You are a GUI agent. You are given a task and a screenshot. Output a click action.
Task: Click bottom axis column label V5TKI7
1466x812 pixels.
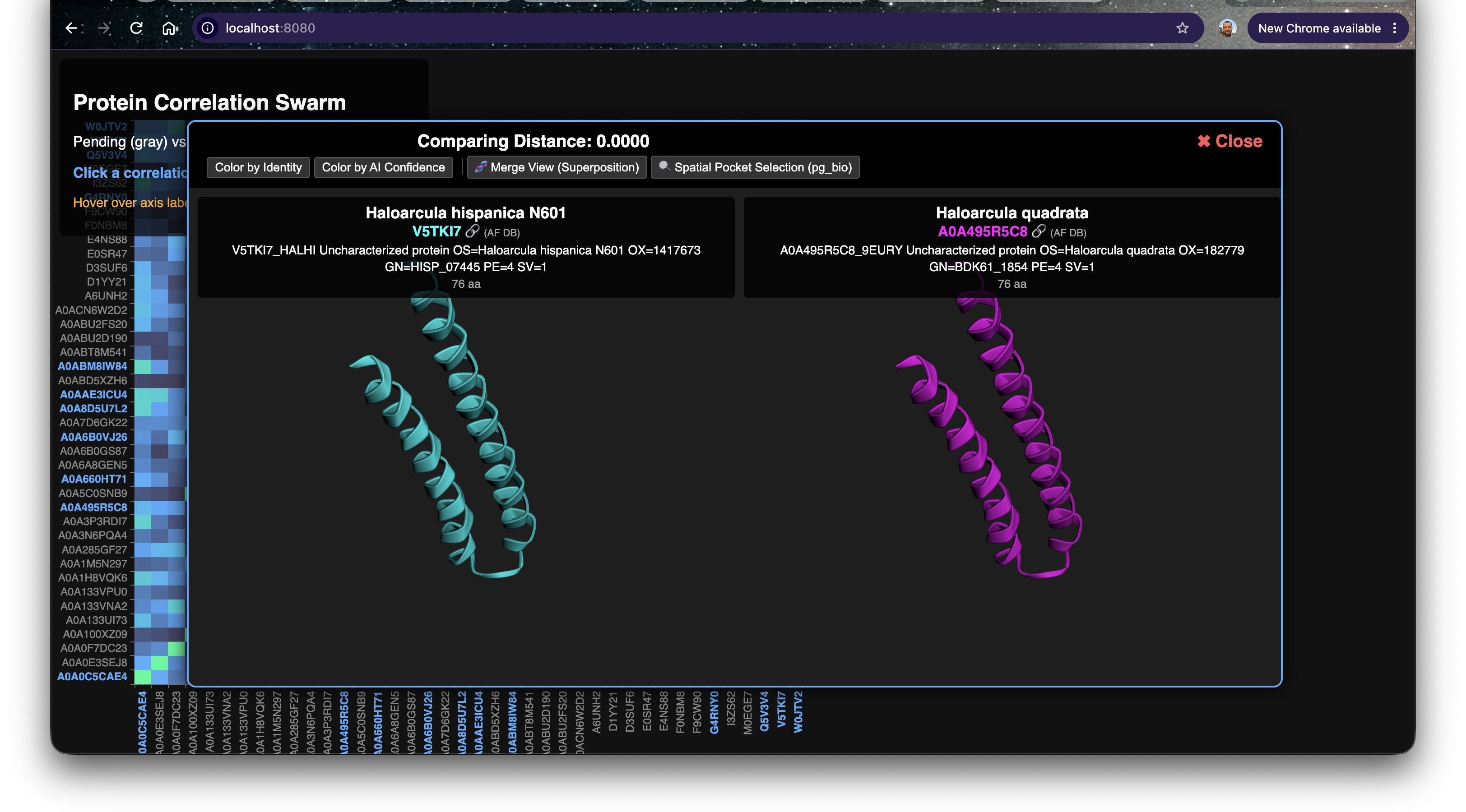click(781, 710)
